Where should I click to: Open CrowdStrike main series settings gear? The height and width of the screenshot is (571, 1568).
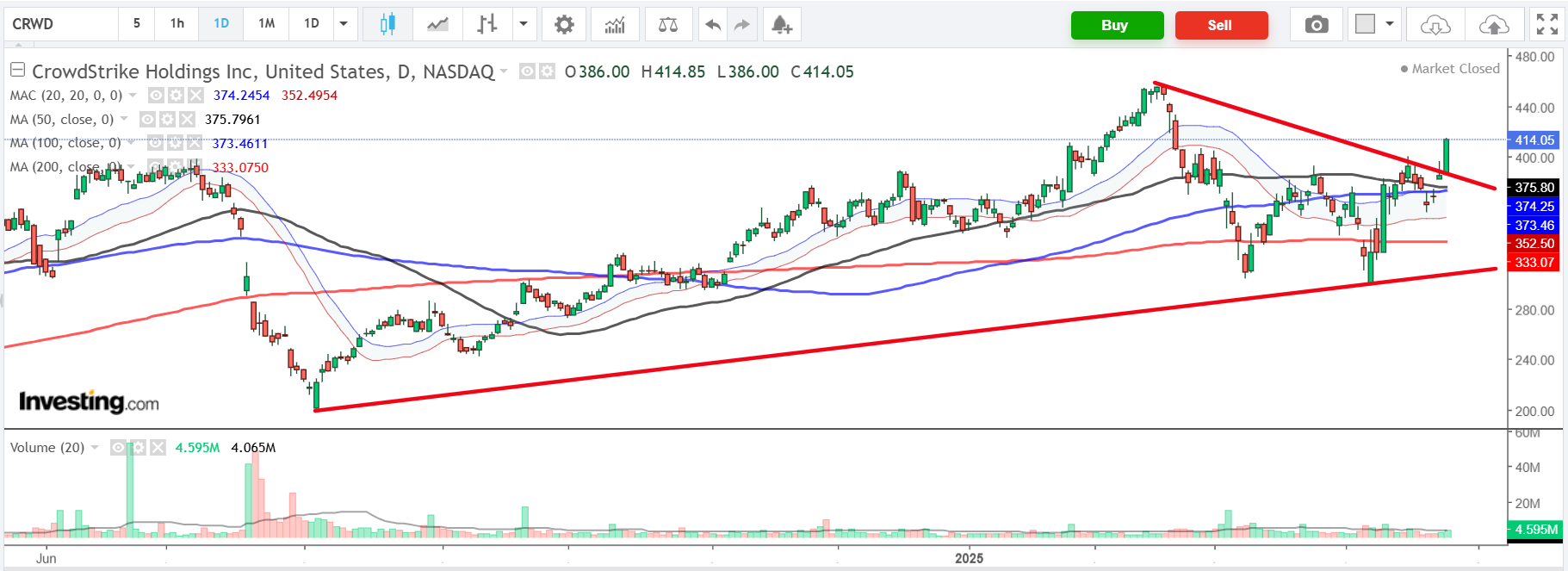click(547, 71)
